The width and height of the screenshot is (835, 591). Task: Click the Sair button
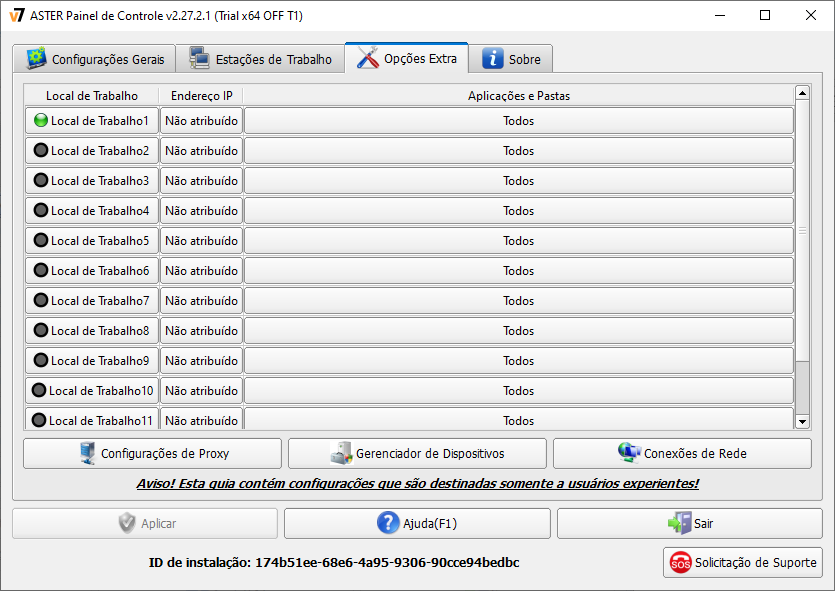(690, 523)
